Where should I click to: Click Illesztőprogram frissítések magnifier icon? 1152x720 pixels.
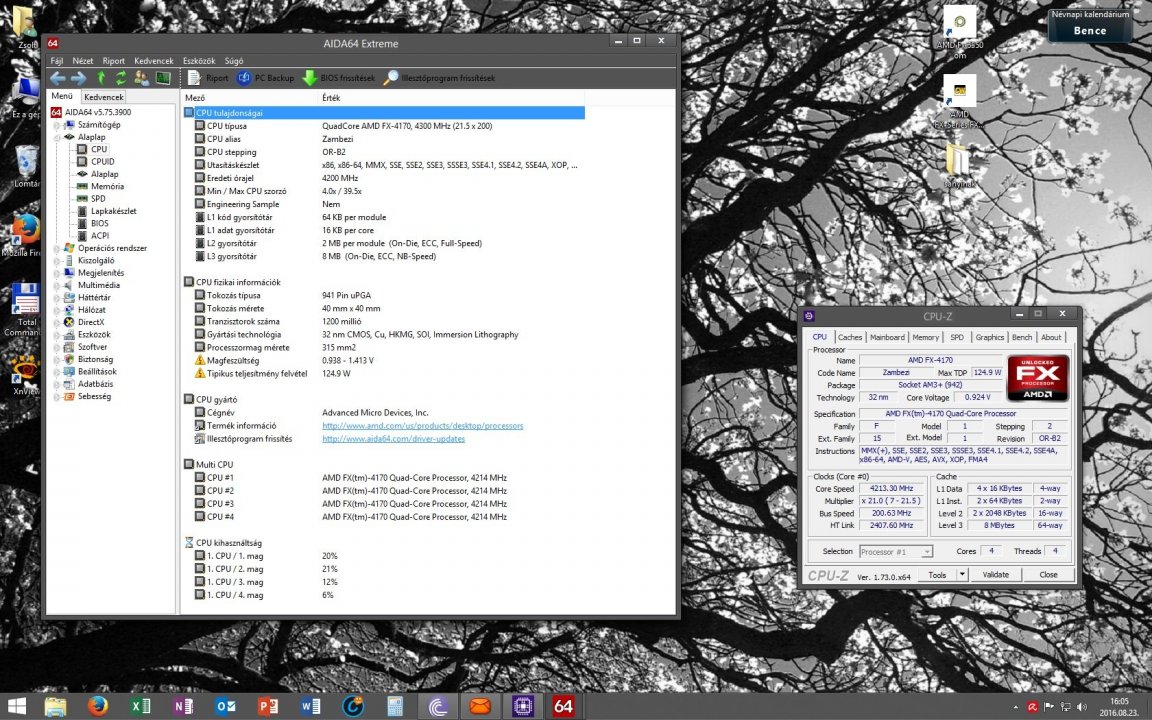391,78
